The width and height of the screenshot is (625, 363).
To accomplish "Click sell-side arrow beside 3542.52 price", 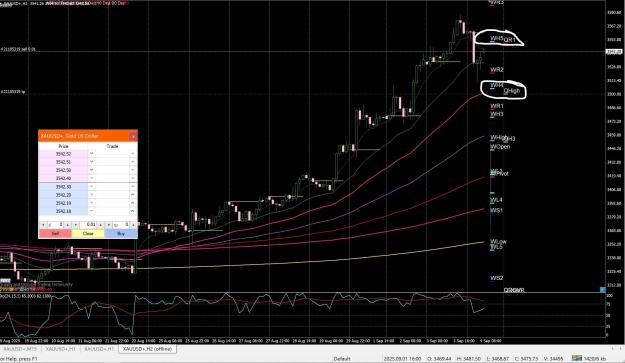I will click(92, 154).
